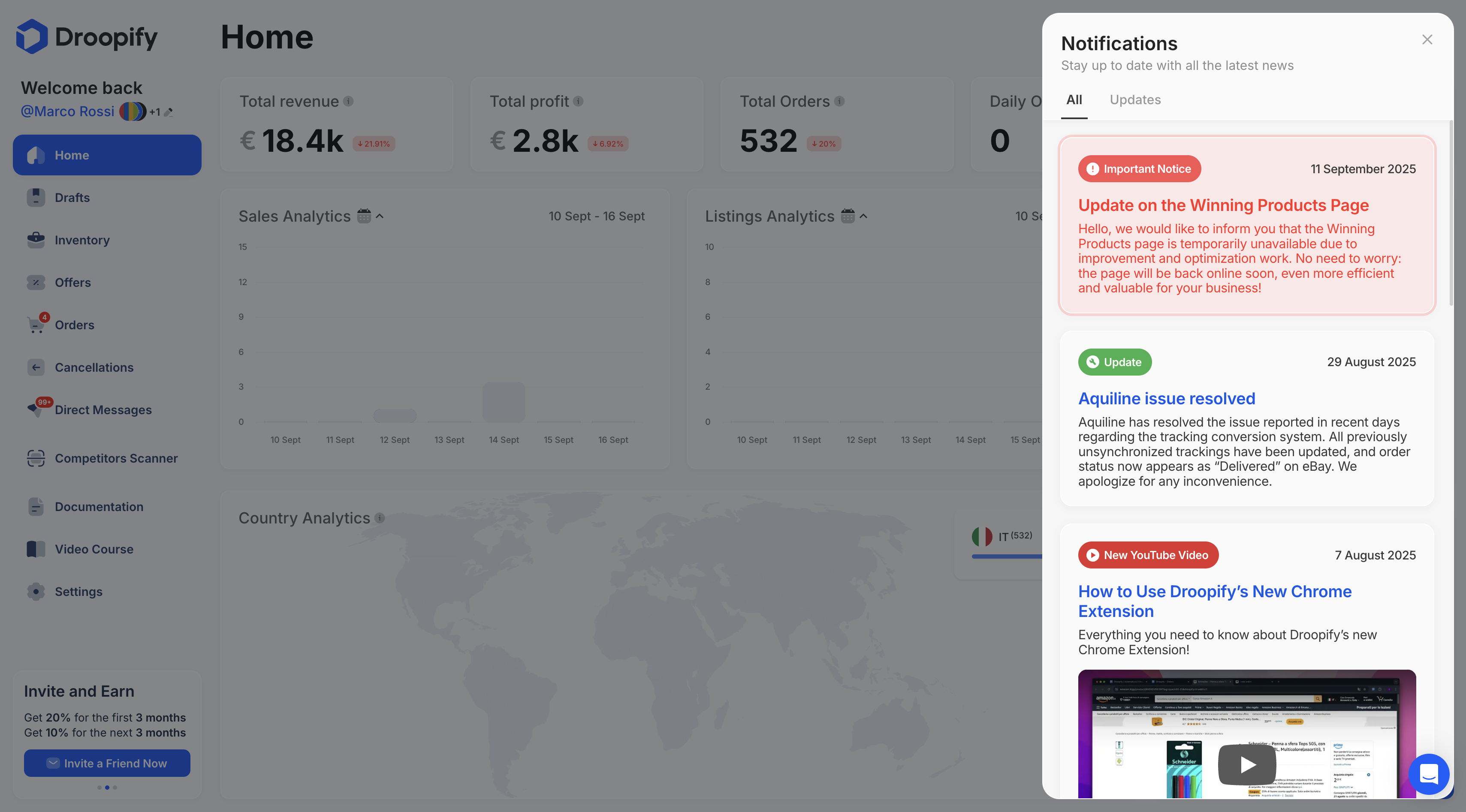Open the Home sidebar item

click(x=107, y=155)
